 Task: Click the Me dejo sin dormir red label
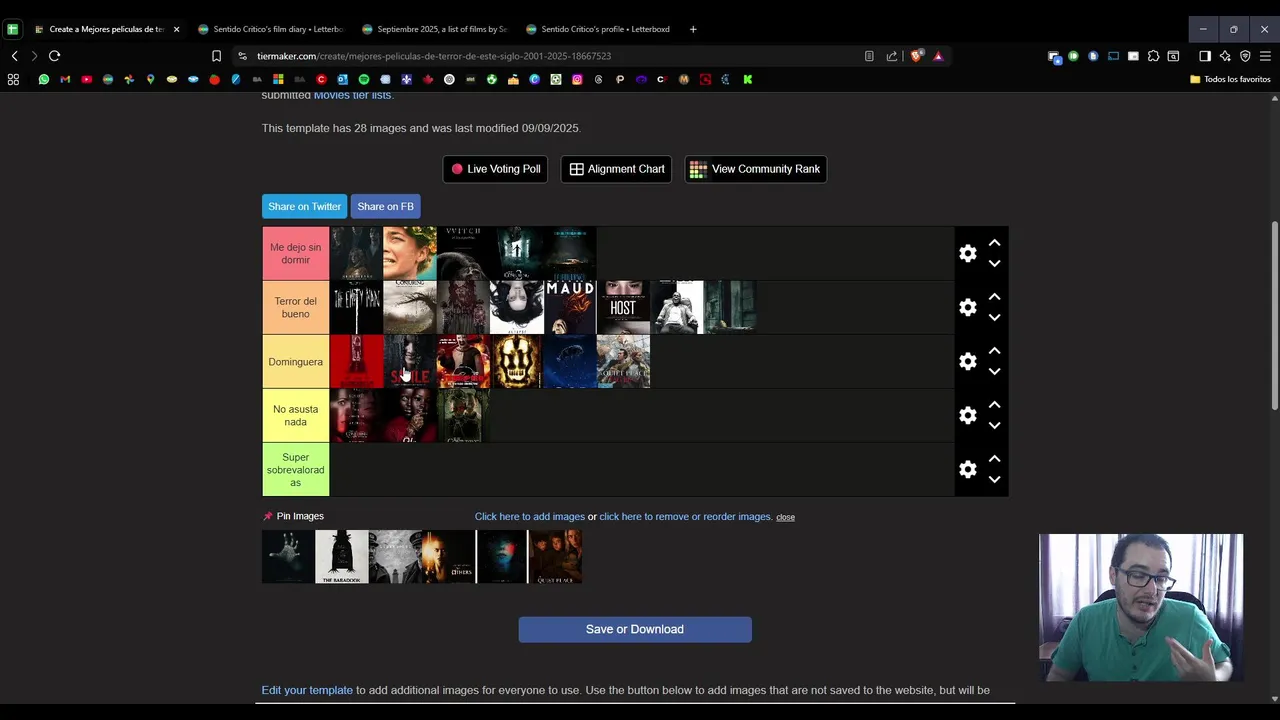coord(295,254)
